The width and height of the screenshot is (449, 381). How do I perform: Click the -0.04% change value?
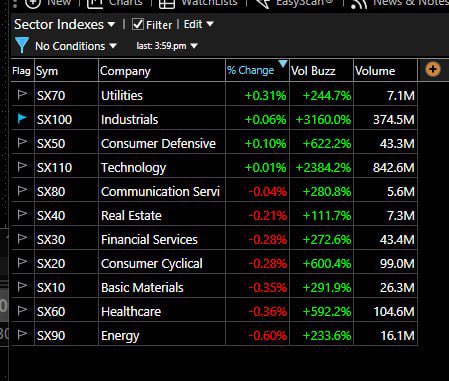(268, 192)
